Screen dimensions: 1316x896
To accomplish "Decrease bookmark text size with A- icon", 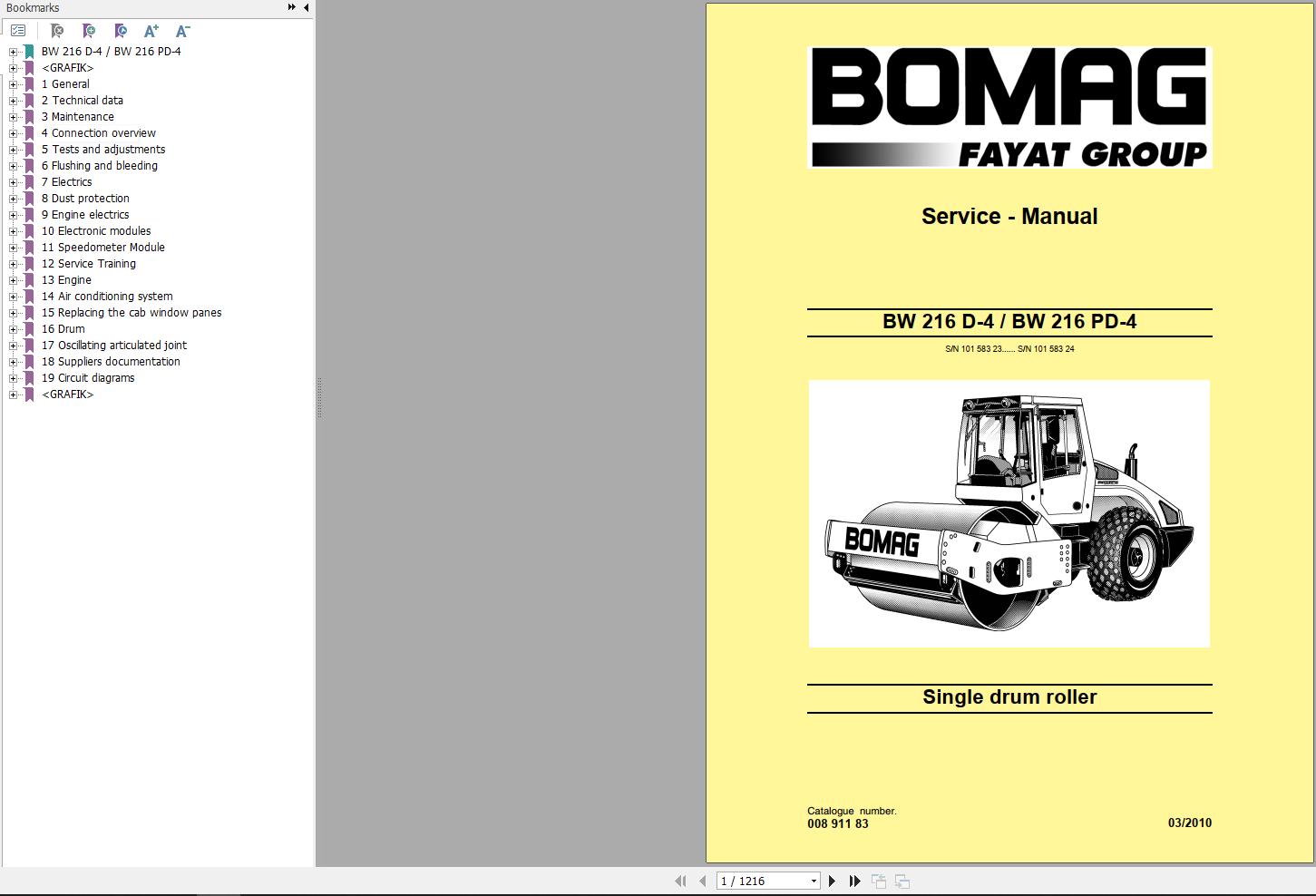I will [x=181, y=31].
